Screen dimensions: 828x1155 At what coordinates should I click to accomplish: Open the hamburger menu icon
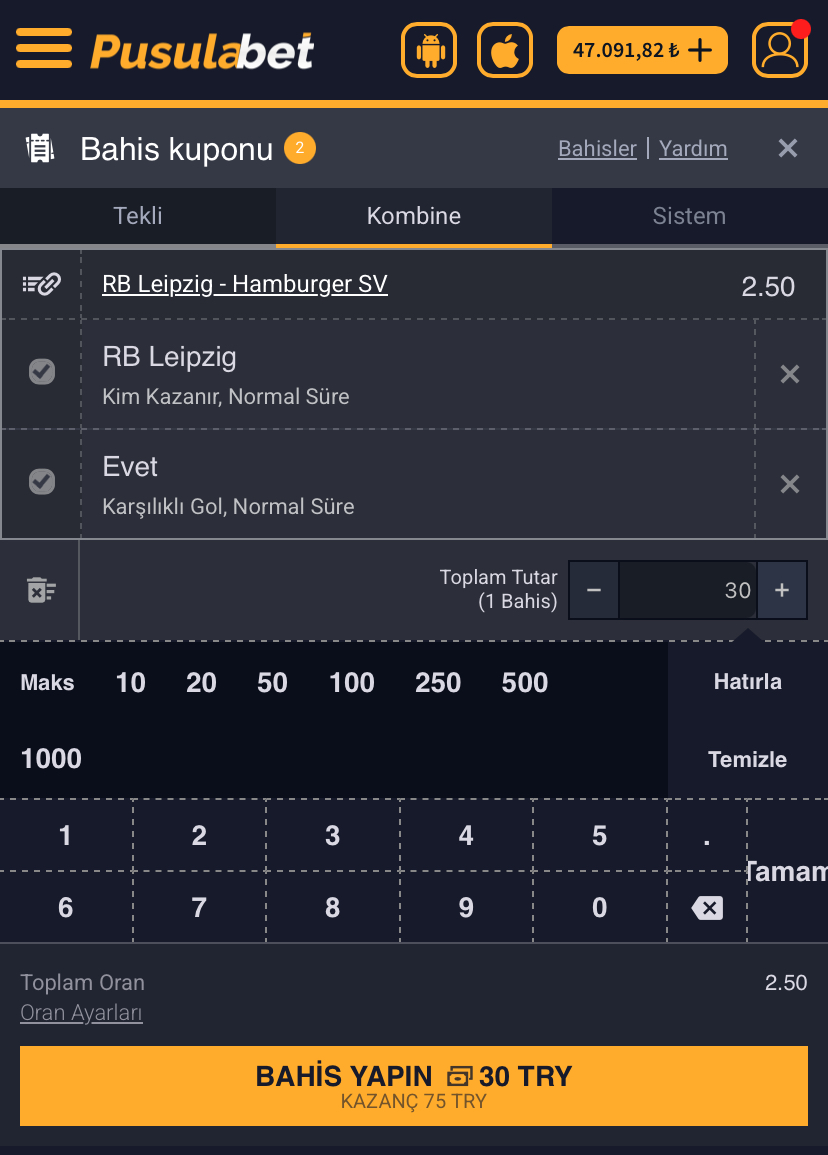pyautogui.click(x=44, y=48)
